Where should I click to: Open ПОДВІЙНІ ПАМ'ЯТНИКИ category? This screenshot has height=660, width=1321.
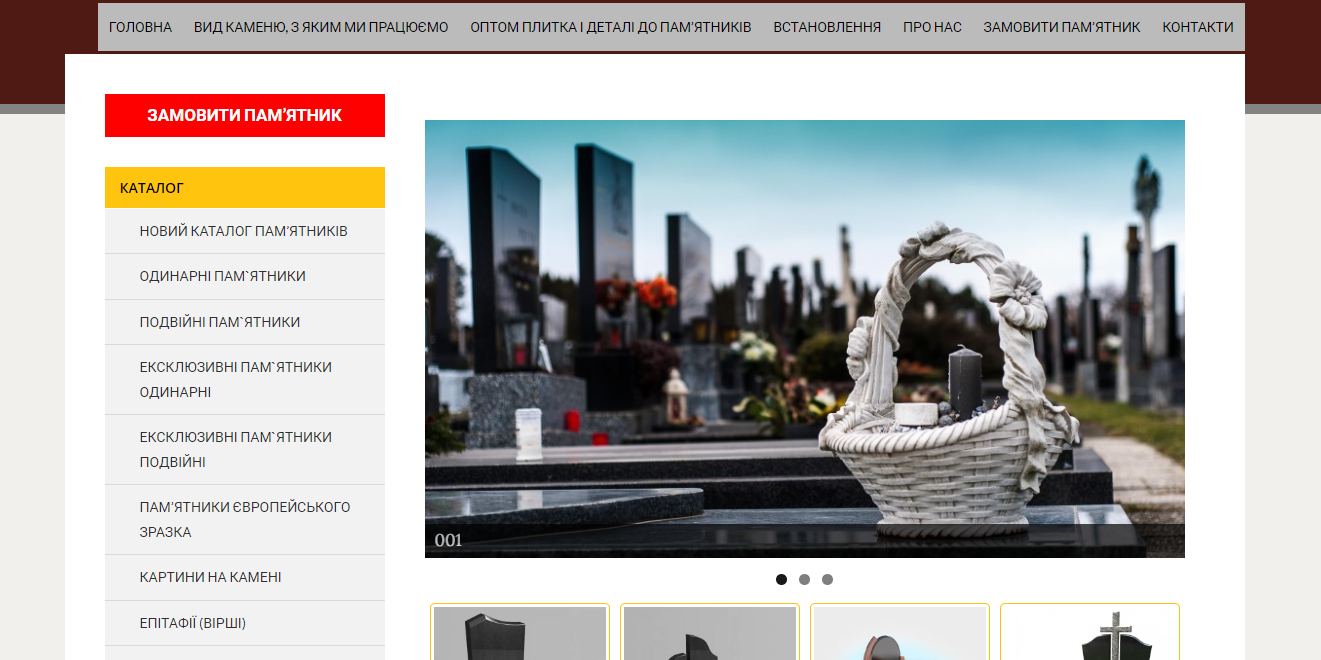tap(220, 322)
